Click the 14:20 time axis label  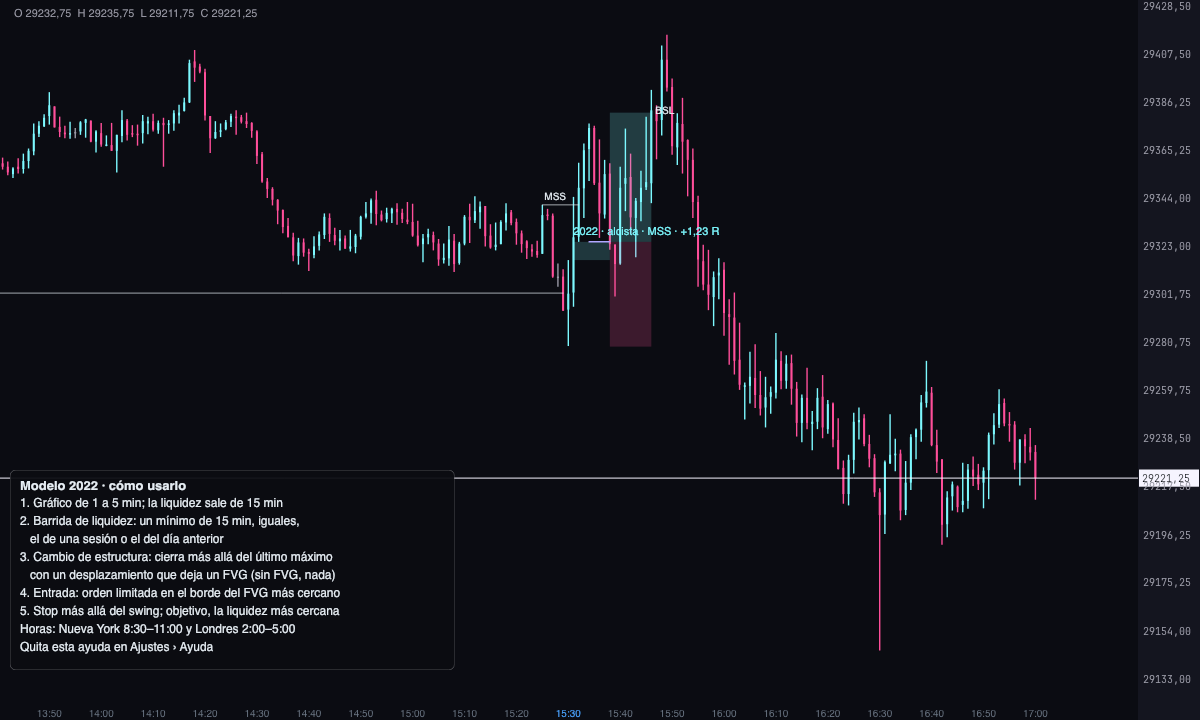tap(205, 714)
